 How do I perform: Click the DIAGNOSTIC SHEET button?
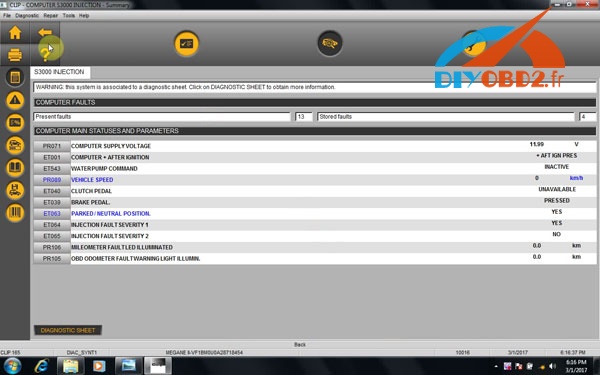coord(68,330)
